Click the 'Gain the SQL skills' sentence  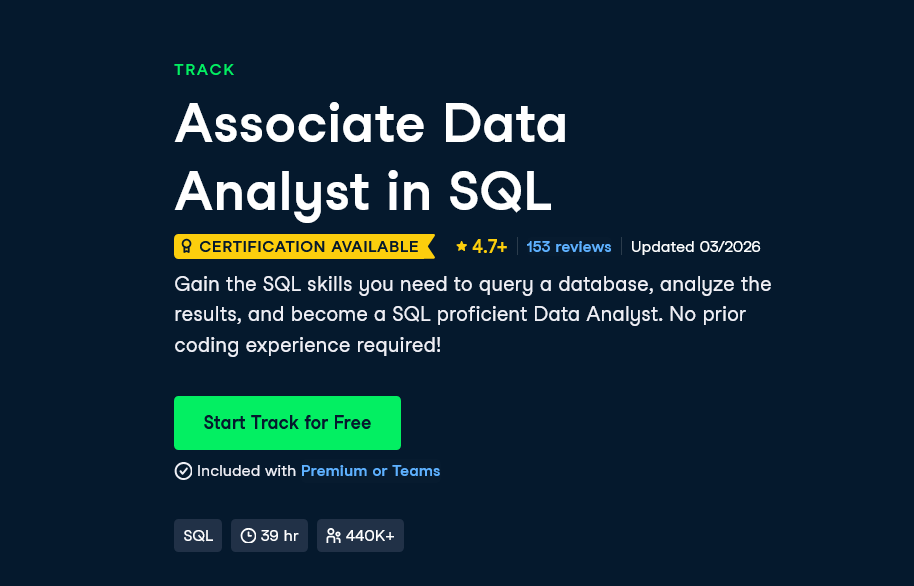pos(473,299)
